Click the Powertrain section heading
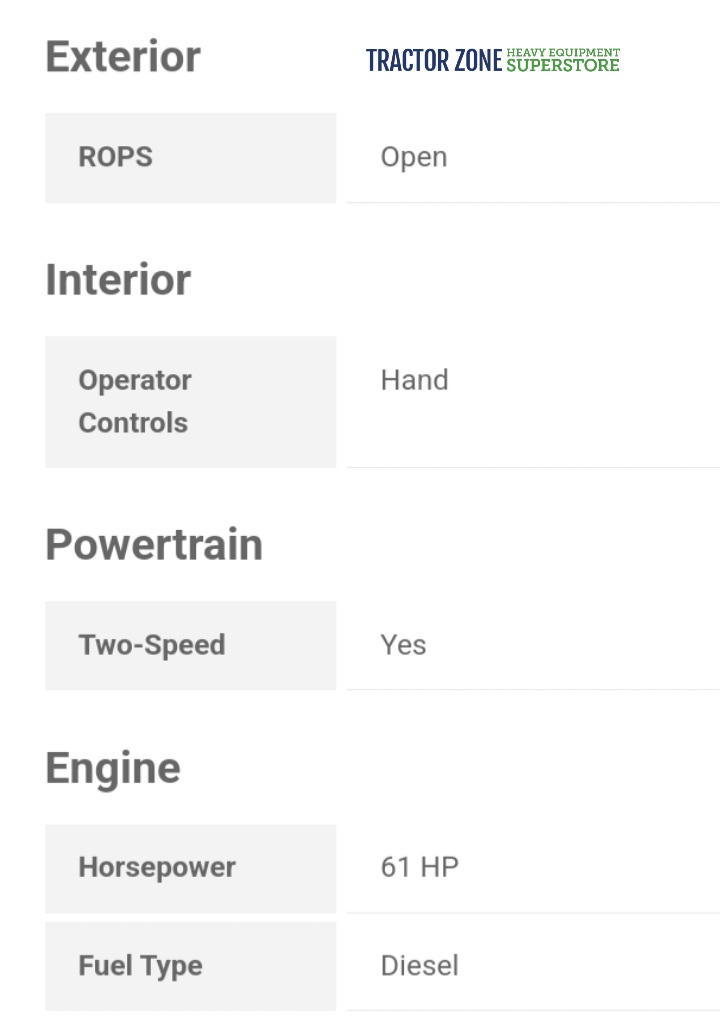Image resolution: width=720 pixels, height=1036 pixels. pos(154,545)
